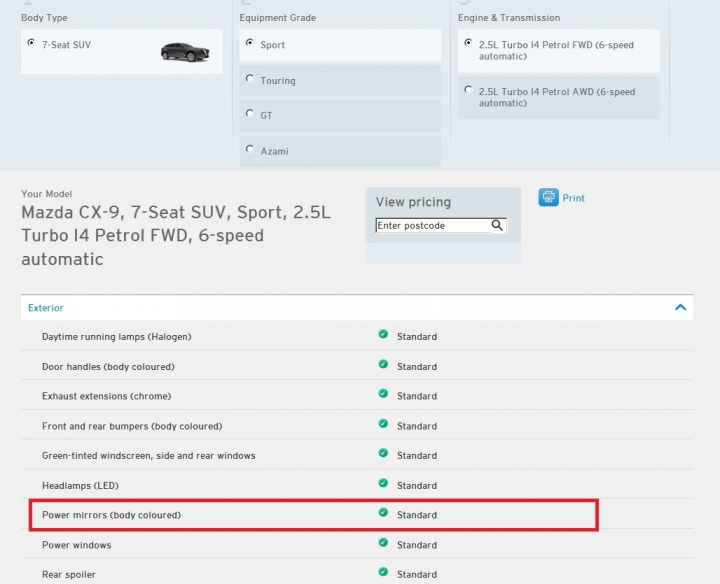
Task: Pick the 2.5L Turbo I4 Petrol AWD engine
Action: pyautogui.click(x=468, y=90)
